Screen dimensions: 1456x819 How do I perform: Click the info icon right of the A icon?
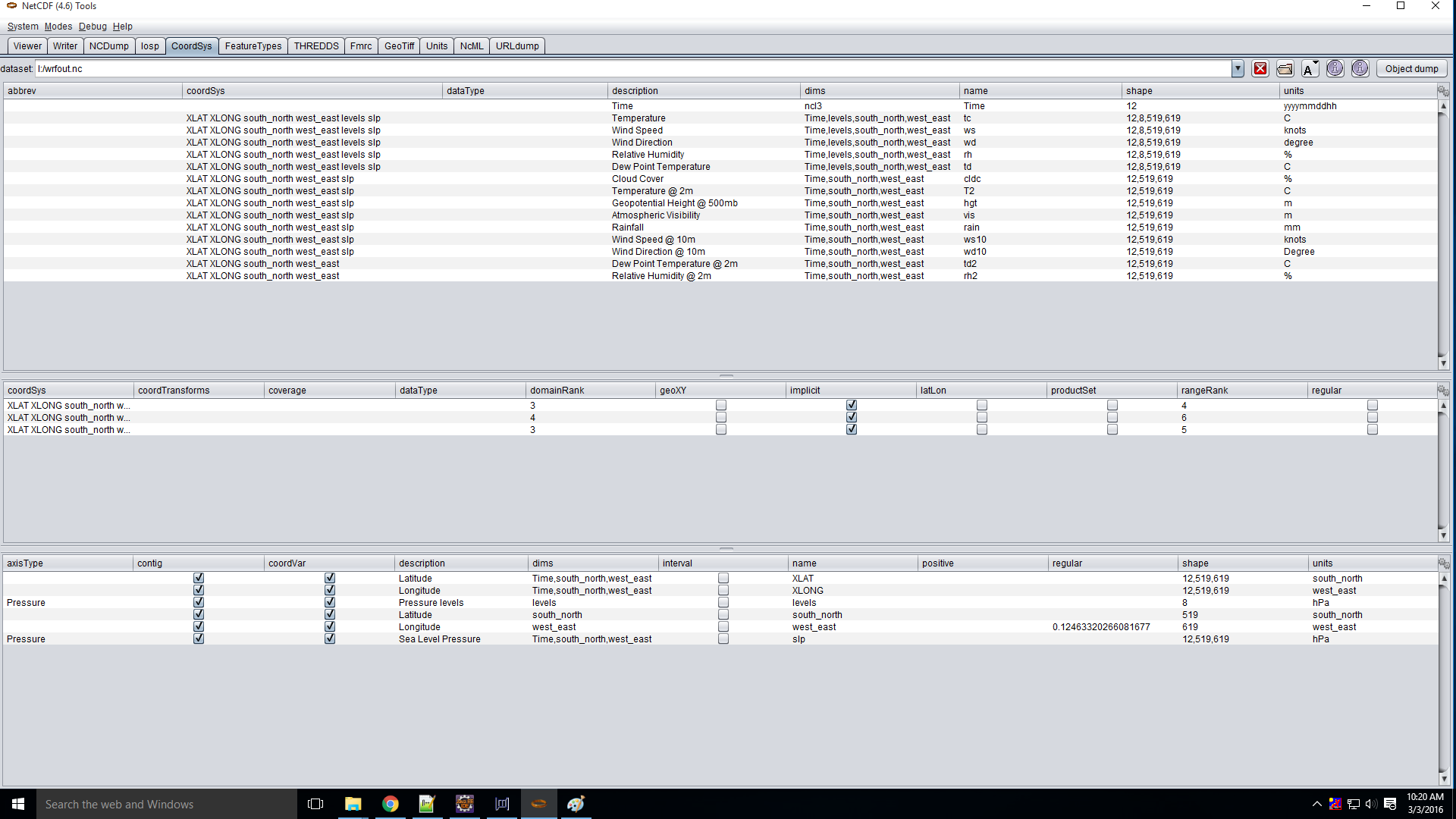1335,69
